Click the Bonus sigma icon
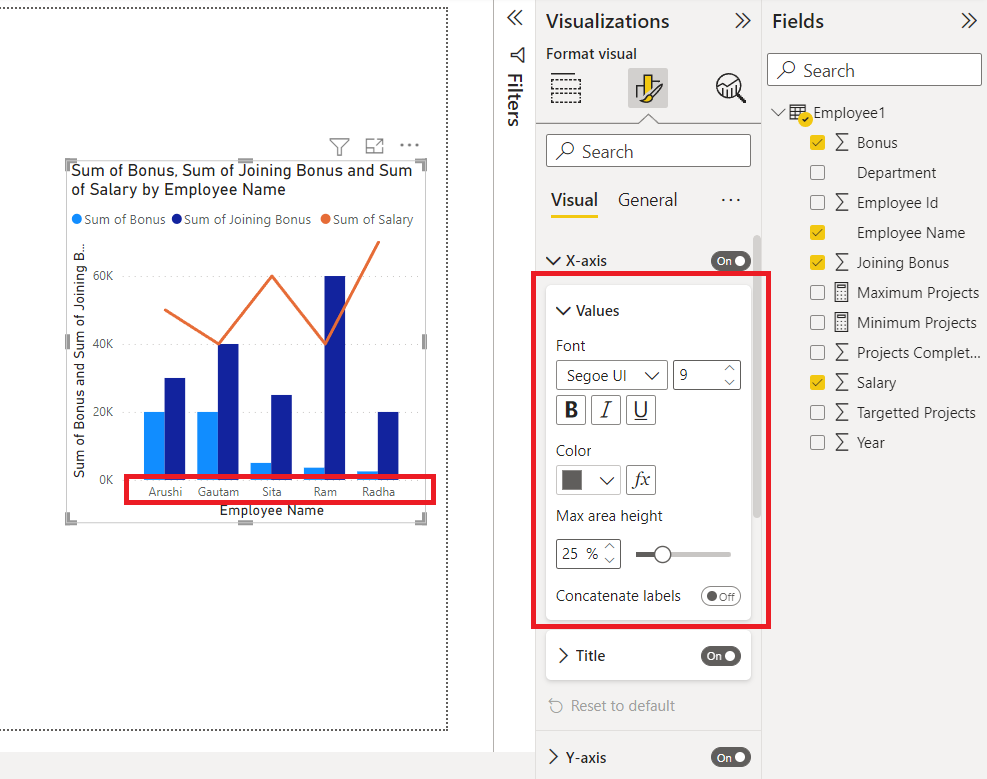Image resolution: width=987 pixels, height=779 pixels. 842,142
